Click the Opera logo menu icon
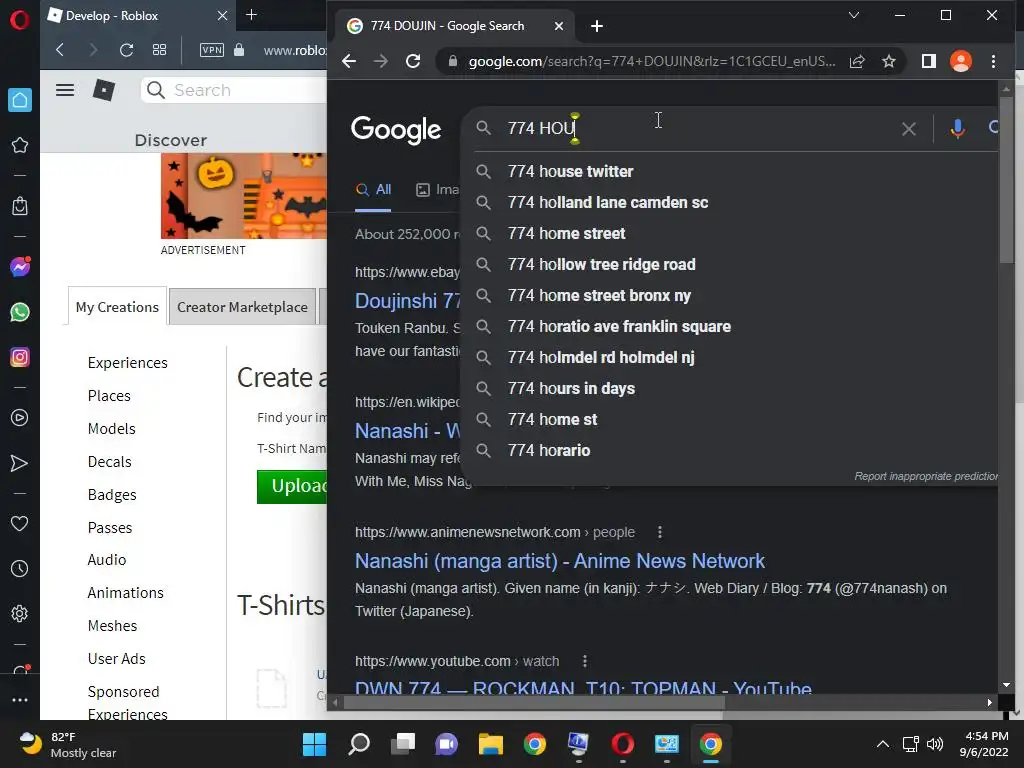Screen dimensions: 1024x768 tap(19, 19)
